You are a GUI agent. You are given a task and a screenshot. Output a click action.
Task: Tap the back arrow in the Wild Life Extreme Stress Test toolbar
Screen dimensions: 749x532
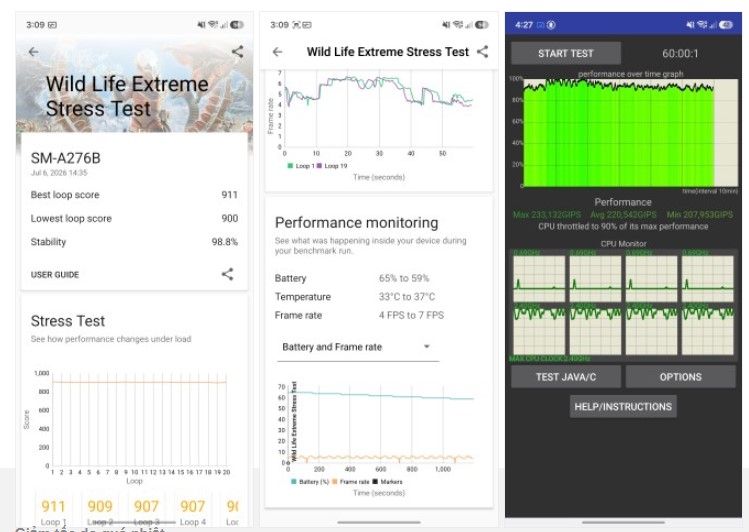(x=278, y=52)
